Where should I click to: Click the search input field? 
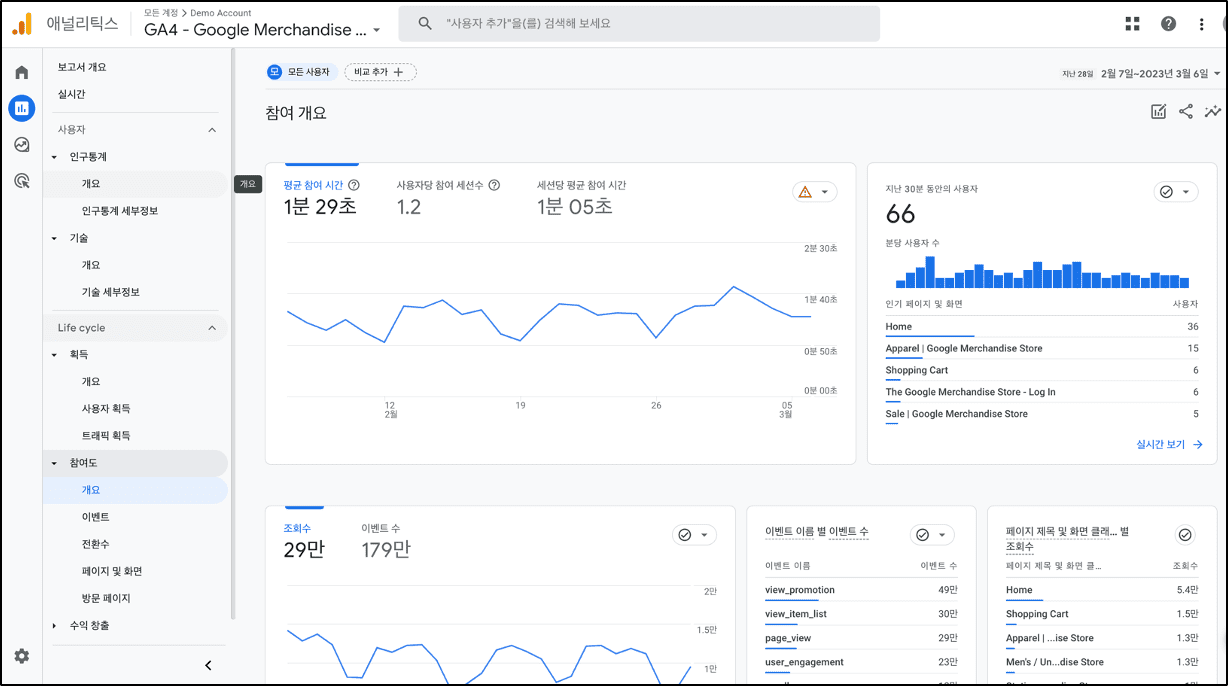[639, 24]
